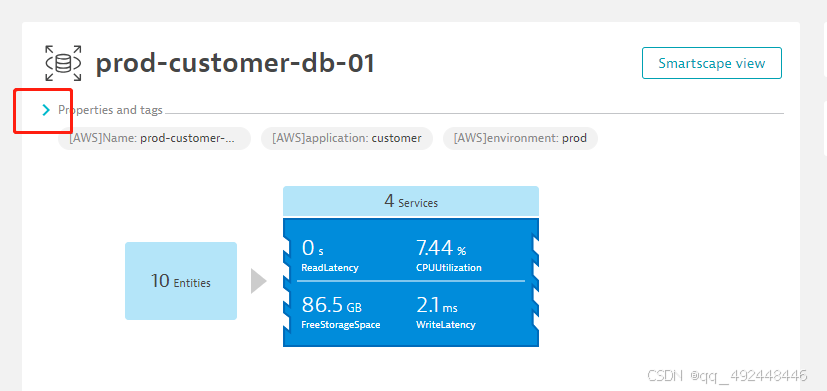Click the [AWS]environment: prod tag
This screenshot has width=827, height=391.
tap(520, 138)
